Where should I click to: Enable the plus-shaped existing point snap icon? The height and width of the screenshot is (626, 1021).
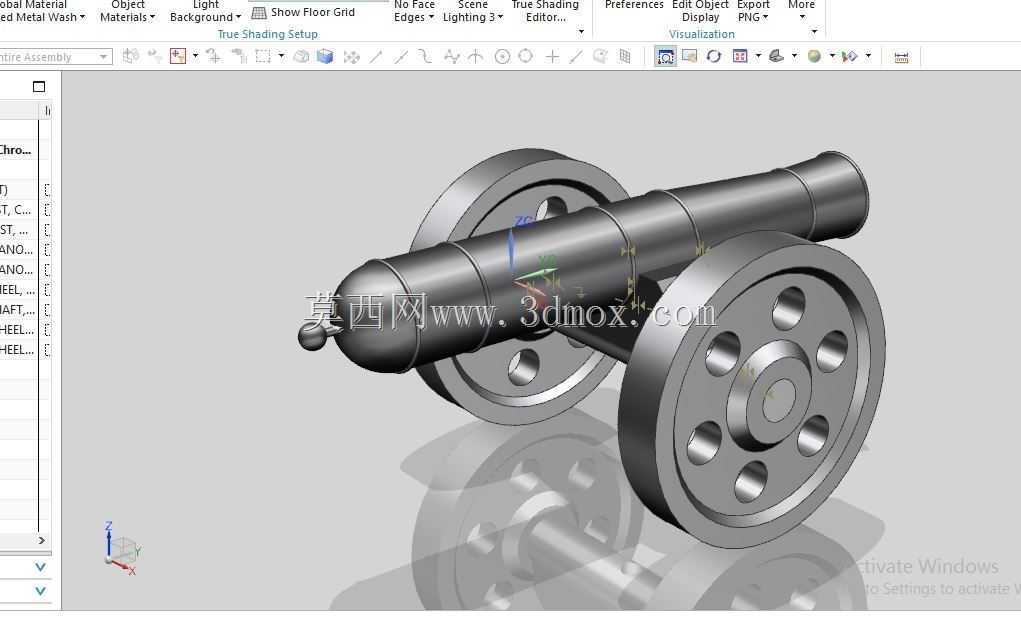pos(552,57)
